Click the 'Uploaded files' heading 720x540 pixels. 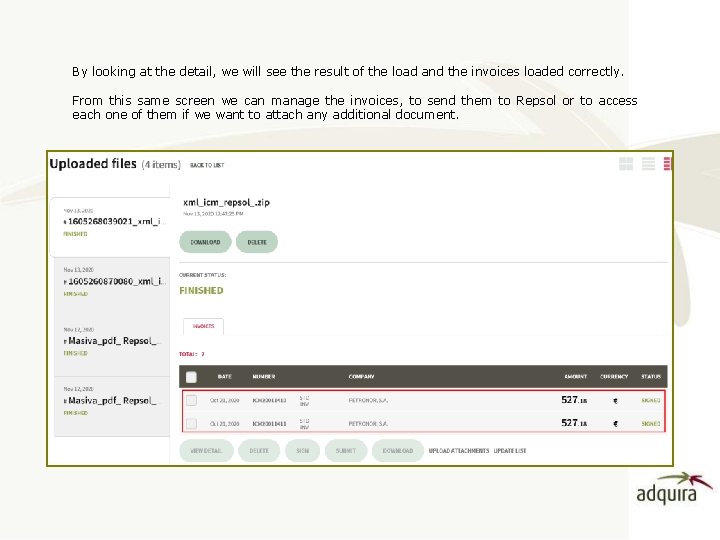point(93,164)
